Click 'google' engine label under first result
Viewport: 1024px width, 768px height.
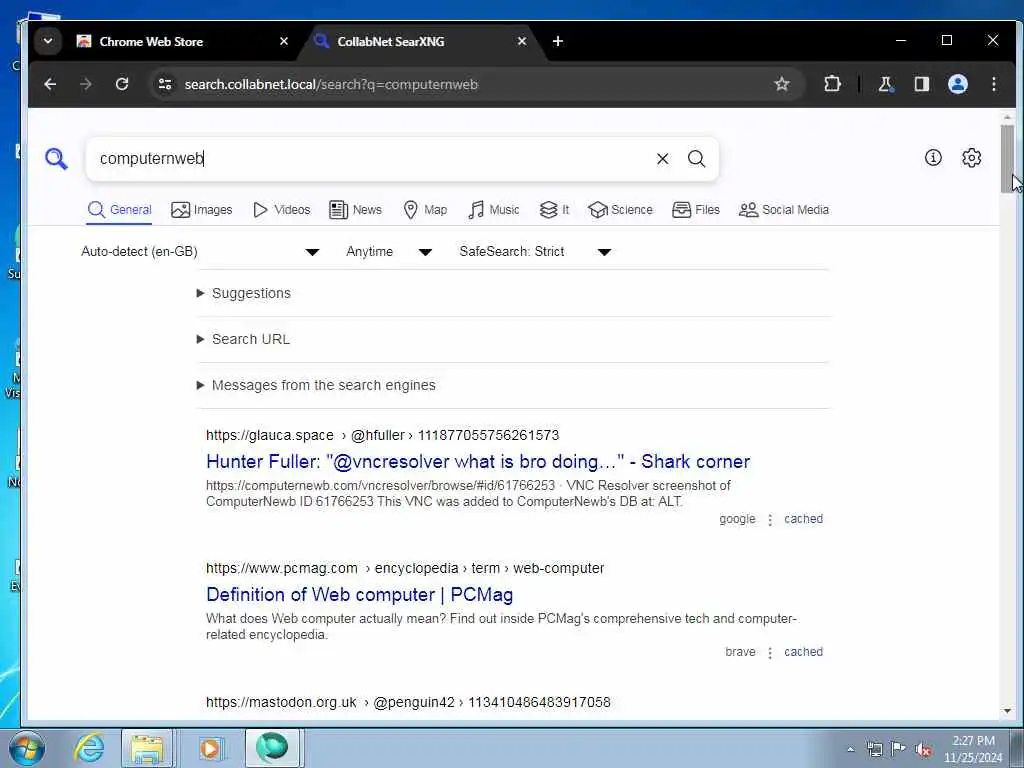(737, 519)
